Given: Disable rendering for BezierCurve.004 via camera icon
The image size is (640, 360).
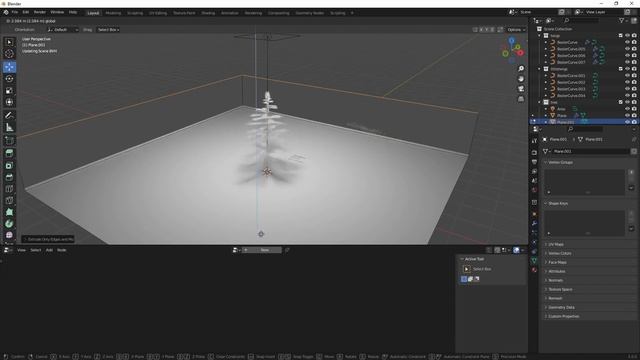Looking at the screenshot, I should [634, 96].
